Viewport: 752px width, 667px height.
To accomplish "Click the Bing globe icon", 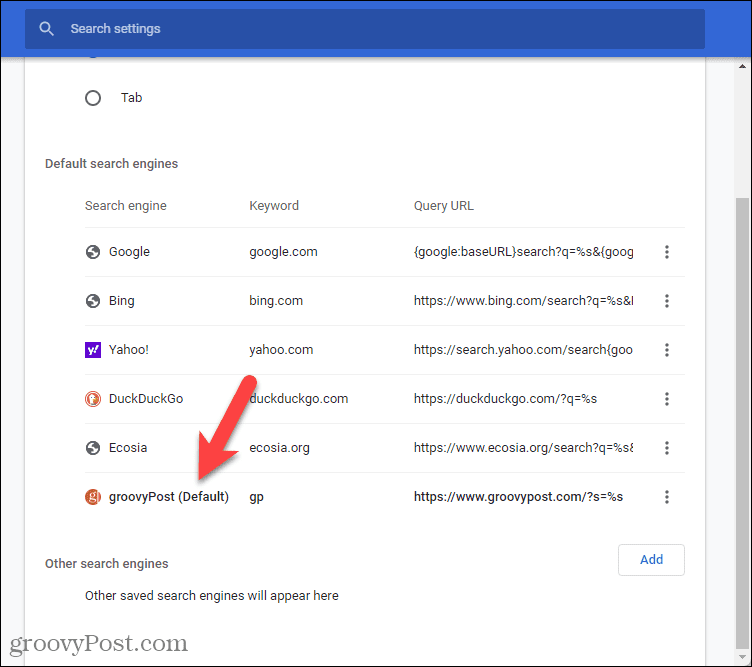I will 93,301.
